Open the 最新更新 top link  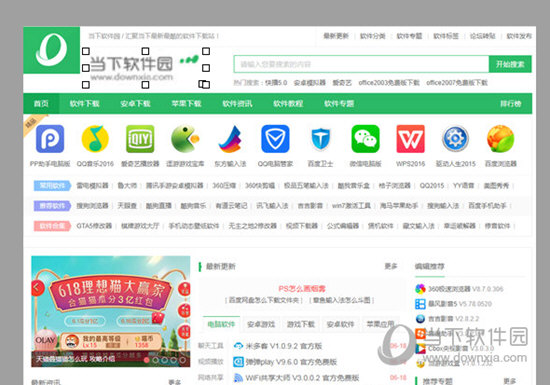click(336, 36)
